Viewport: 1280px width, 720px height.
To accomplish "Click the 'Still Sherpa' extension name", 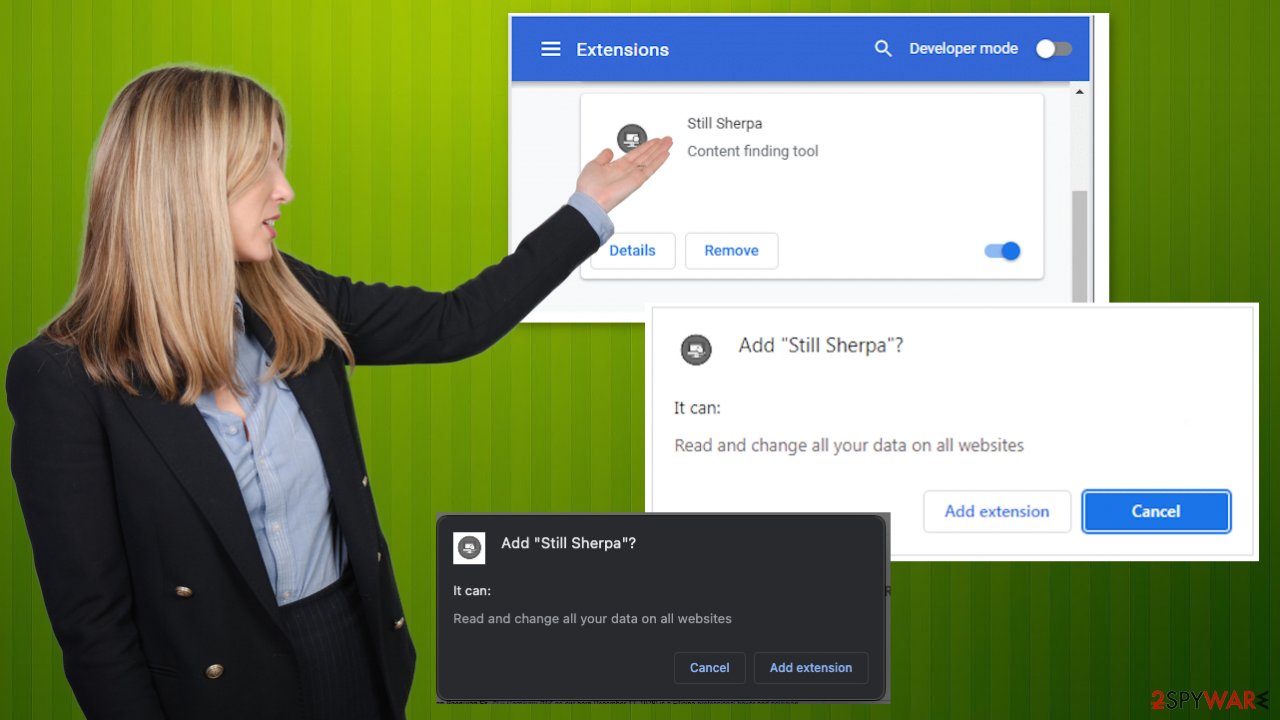I will tap(725, 123).
